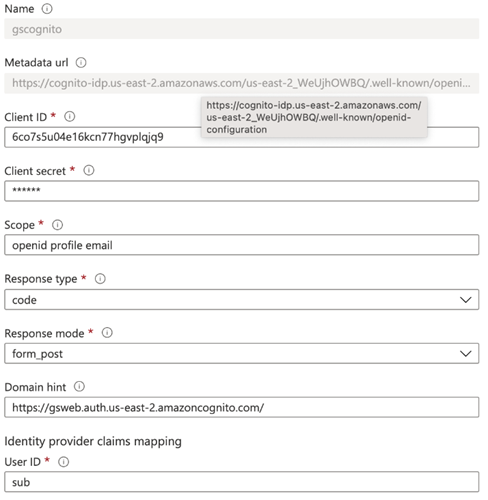This screenshot has height=500, width=488.
Task: Click the info icon beside Response type
Action: click(100, 279)
